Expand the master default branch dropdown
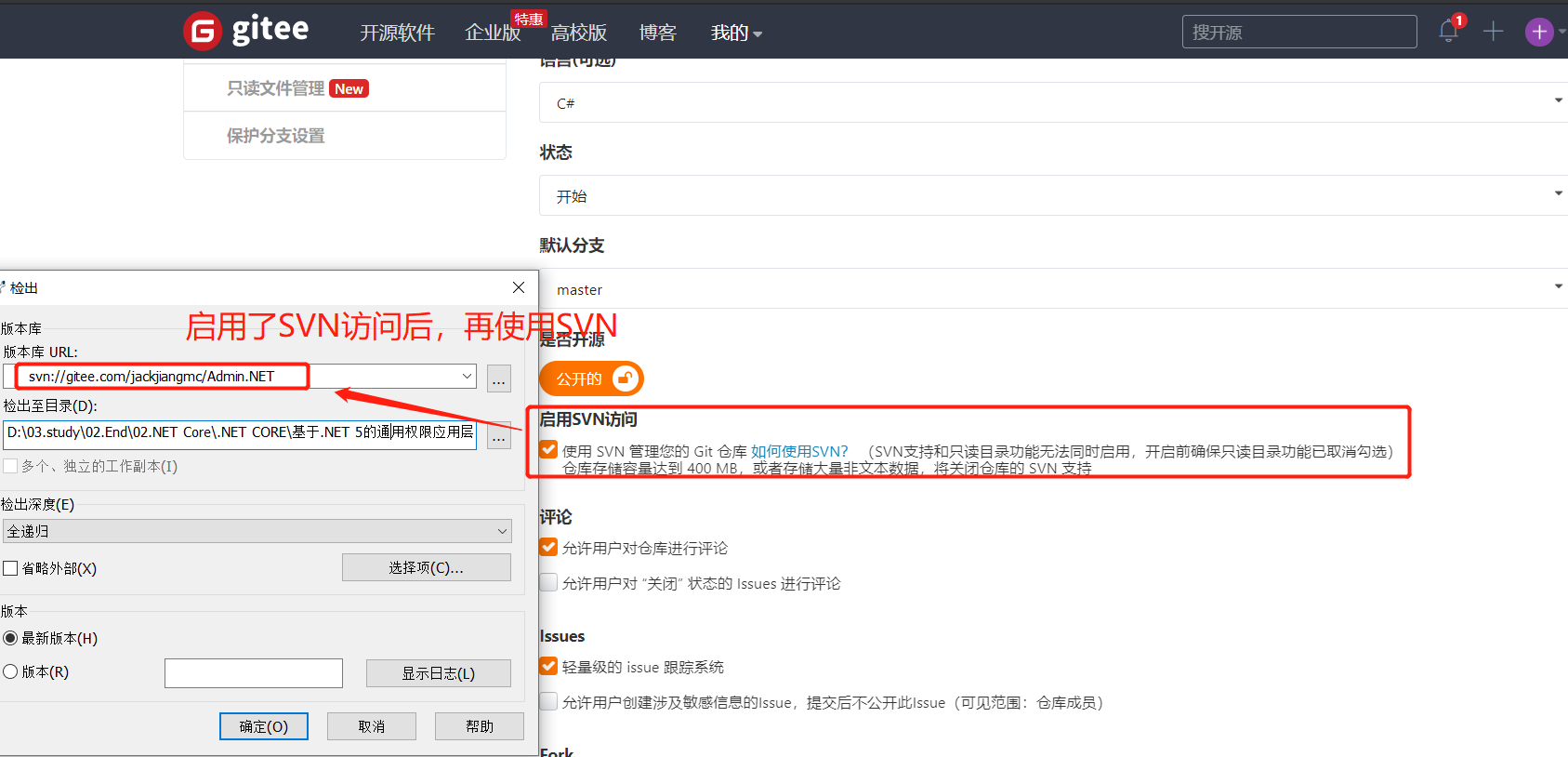Viewport: 1568px width, 757px height. tap(1053, 288)
